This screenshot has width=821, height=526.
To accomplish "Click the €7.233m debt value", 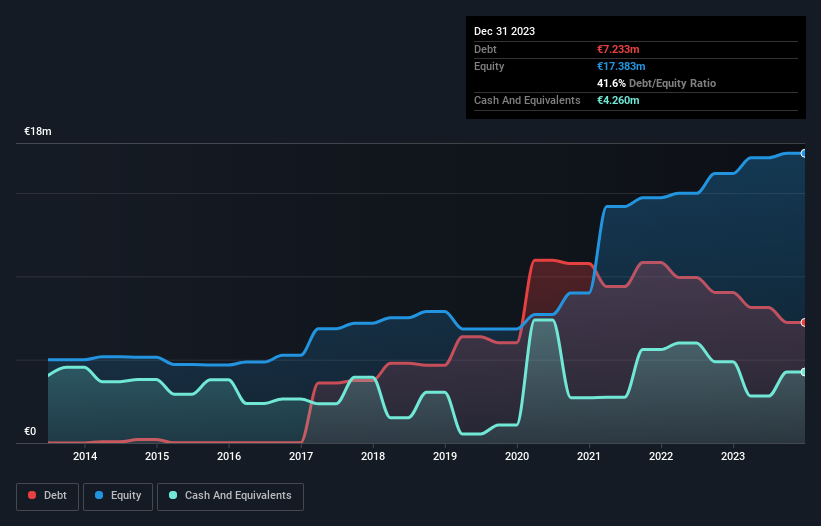I will click(x=618, y=49).
